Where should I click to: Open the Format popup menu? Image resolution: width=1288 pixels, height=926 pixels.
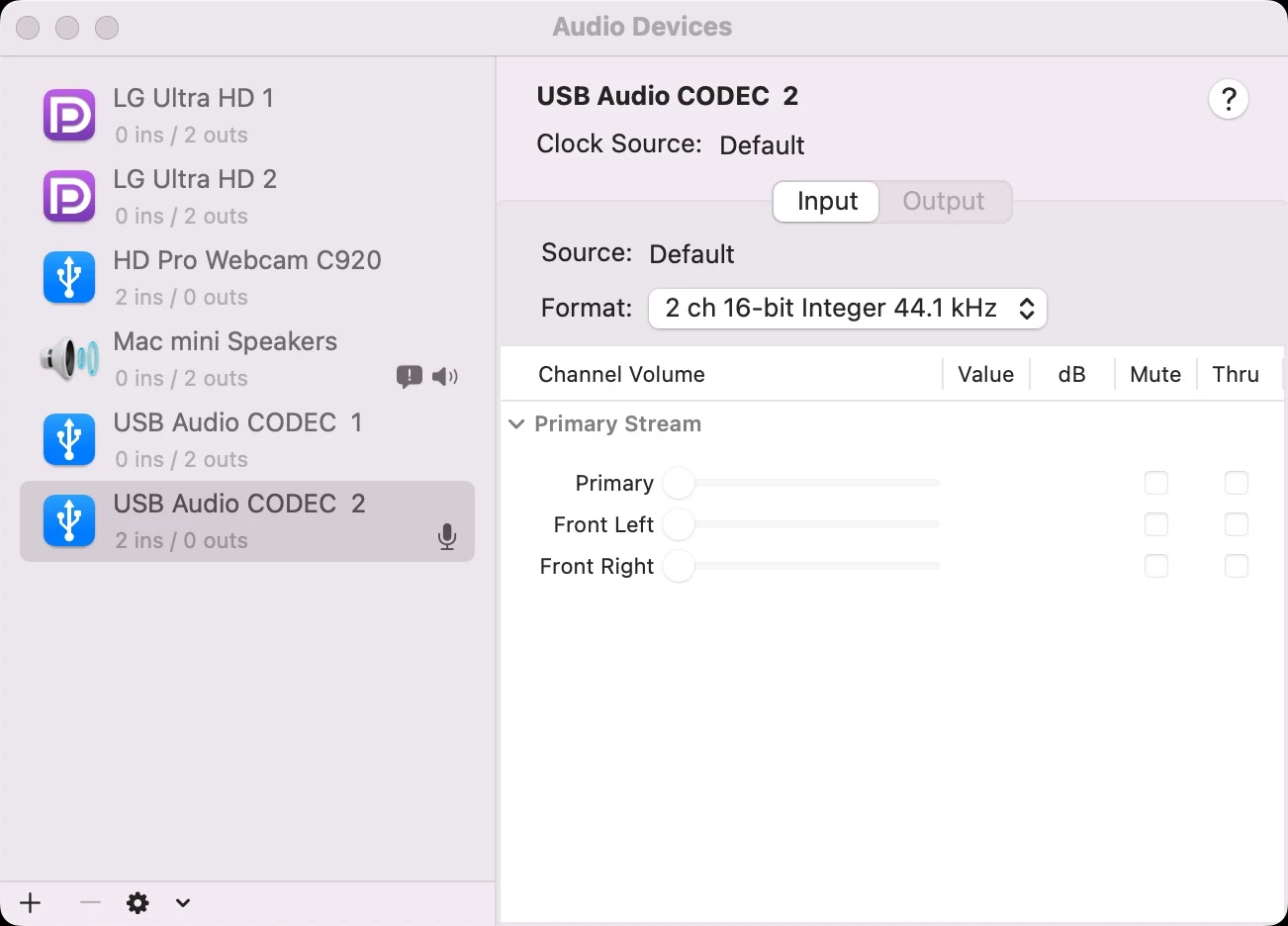pyautogui.click(x=847, y=309)
